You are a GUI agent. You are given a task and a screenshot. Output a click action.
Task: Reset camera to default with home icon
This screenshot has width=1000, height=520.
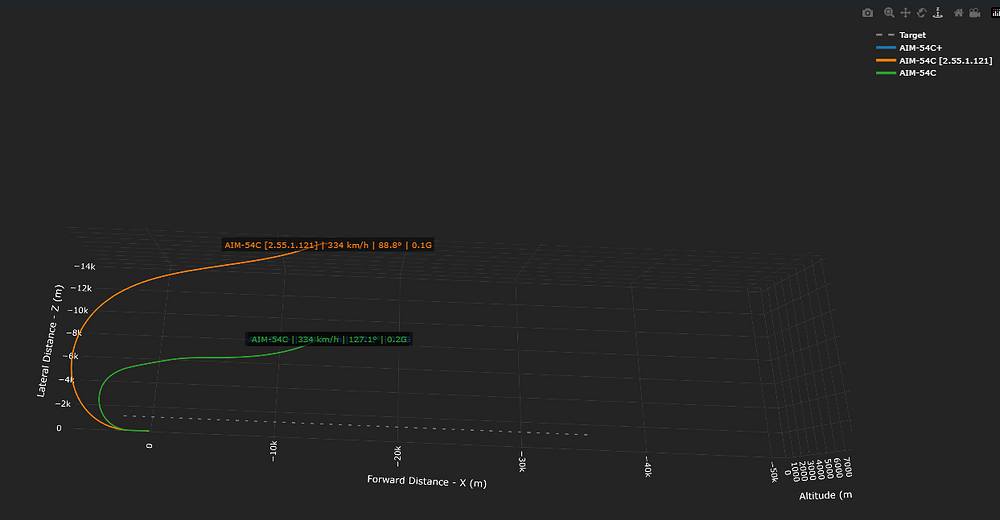(959, 13)
